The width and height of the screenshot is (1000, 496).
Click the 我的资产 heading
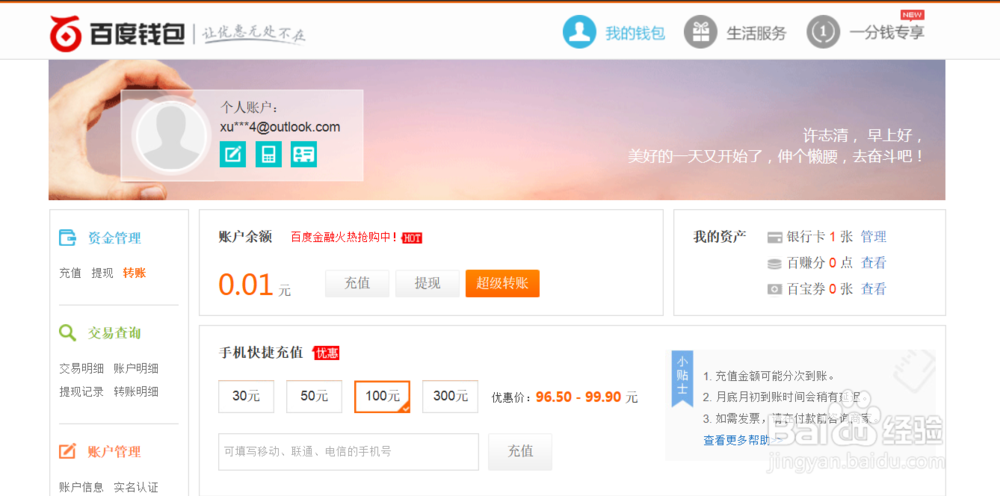point(719,237)
